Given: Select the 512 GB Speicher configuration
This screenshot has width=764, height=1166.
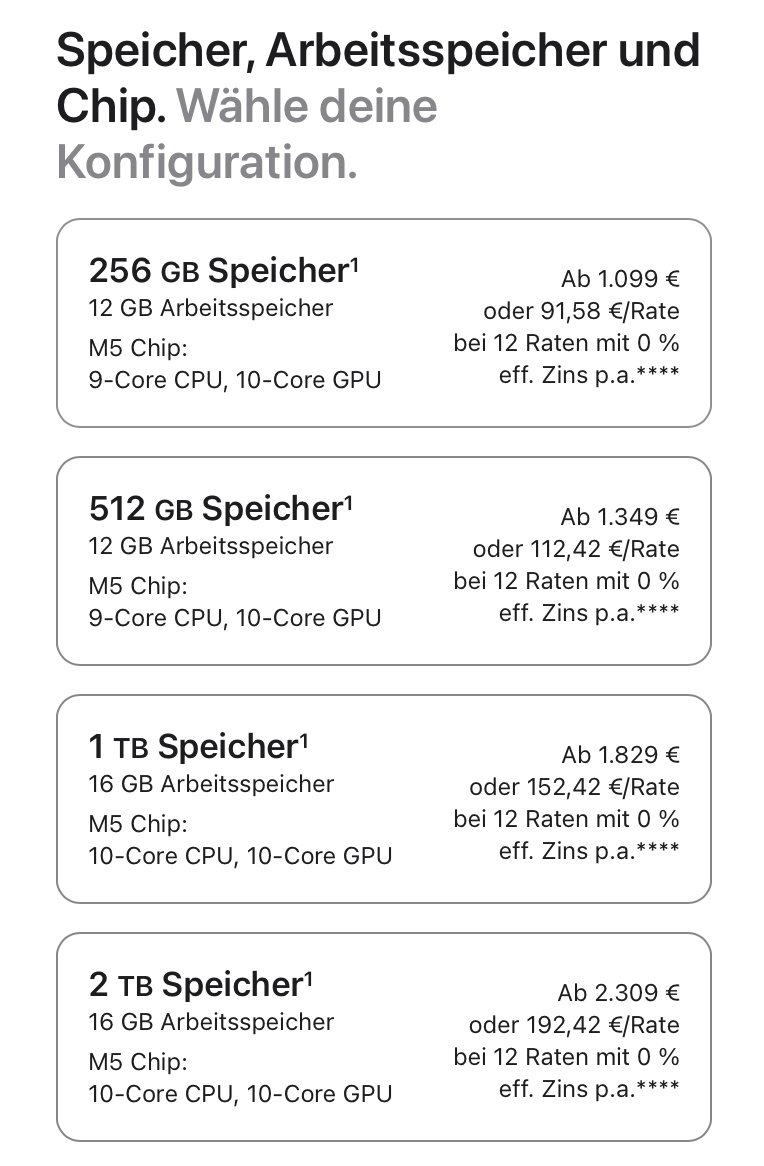Looking at the screenshot, I should tap(383, 561).
